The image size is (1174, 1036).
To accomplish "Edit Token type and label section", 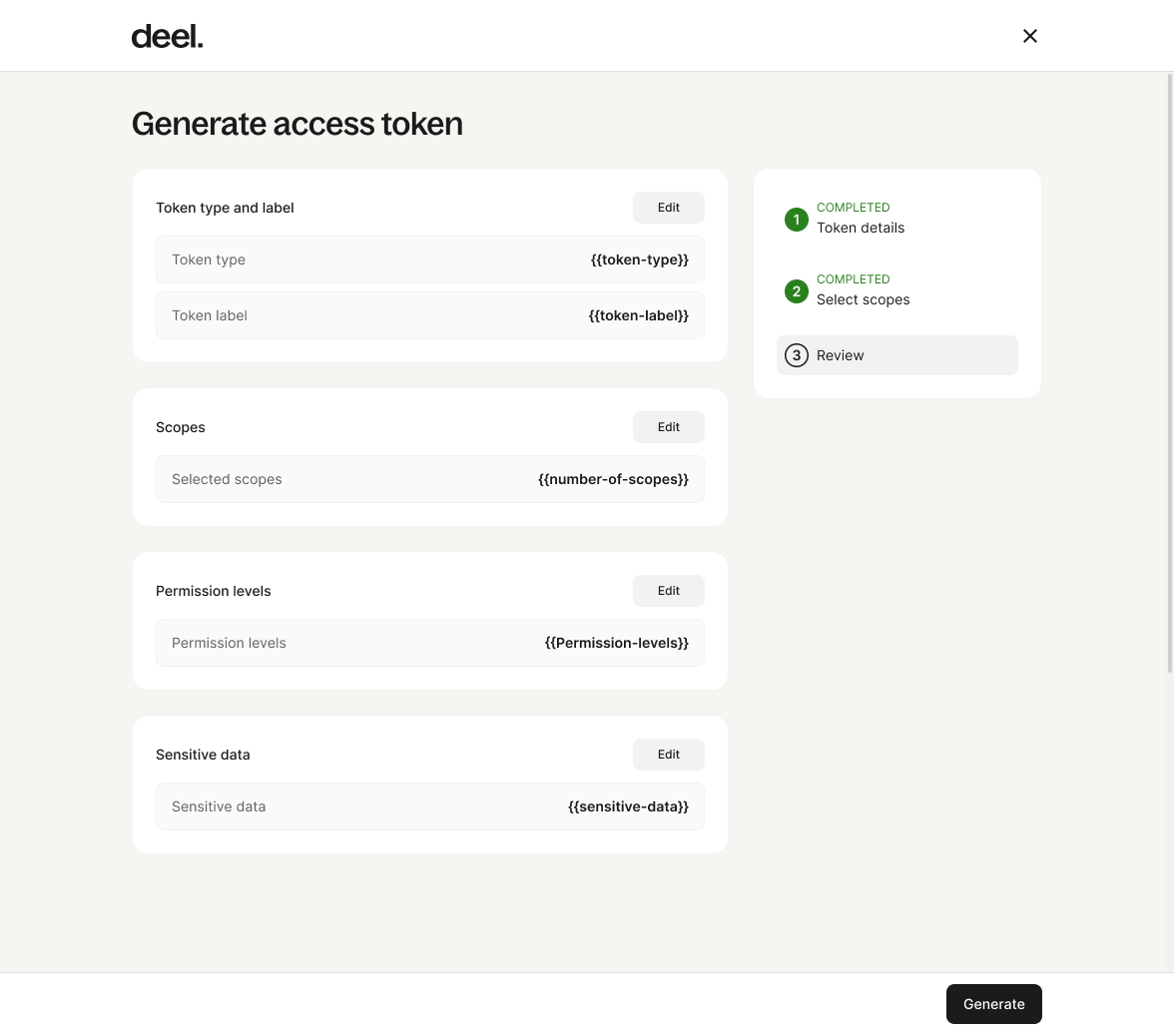I will coord(668,208).
